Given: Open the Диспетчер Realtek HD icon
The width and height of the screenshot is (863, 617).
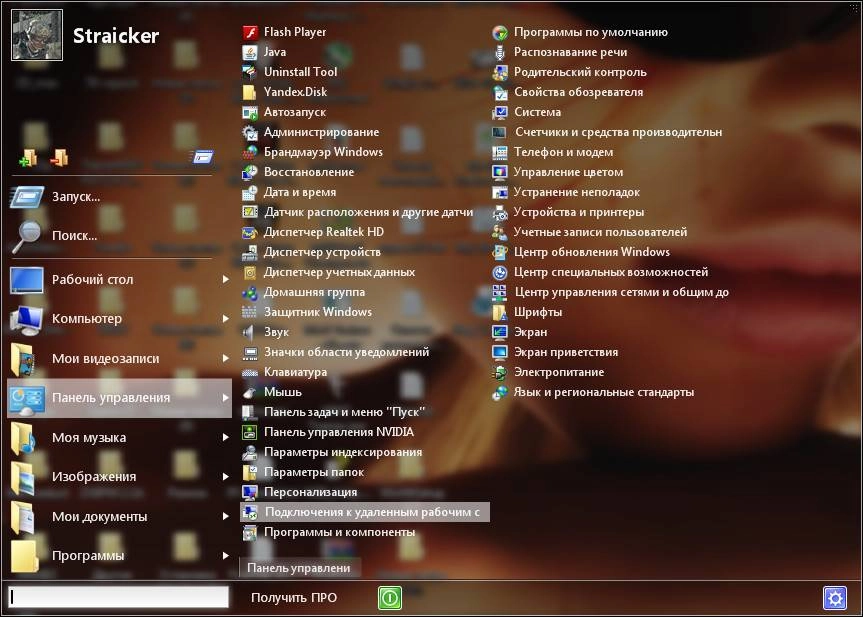Looking at the screenshot, I should click(x=250, y=232).
